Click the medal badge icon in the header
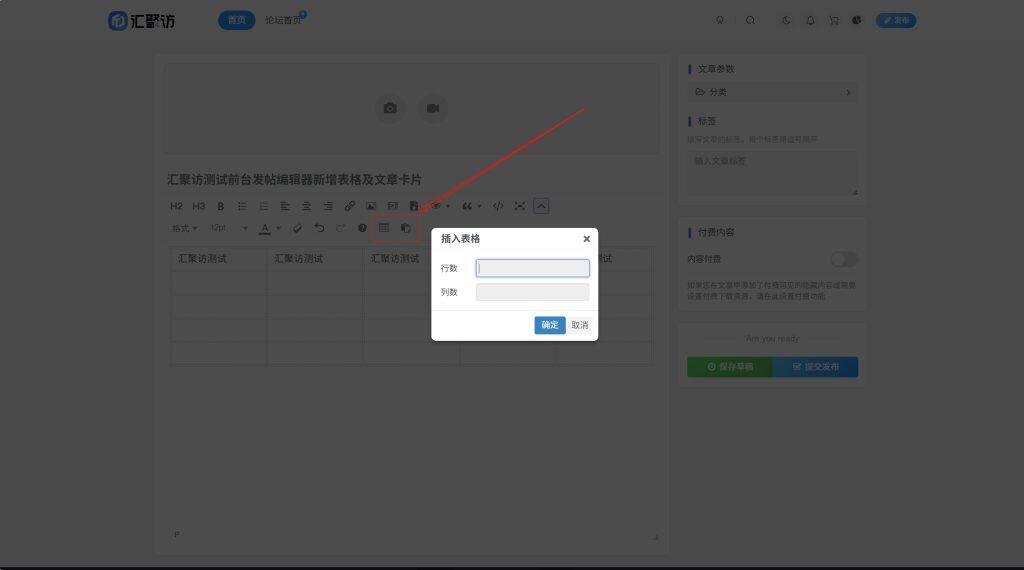Screen dimensions: 1024x570 click(720, 20)
